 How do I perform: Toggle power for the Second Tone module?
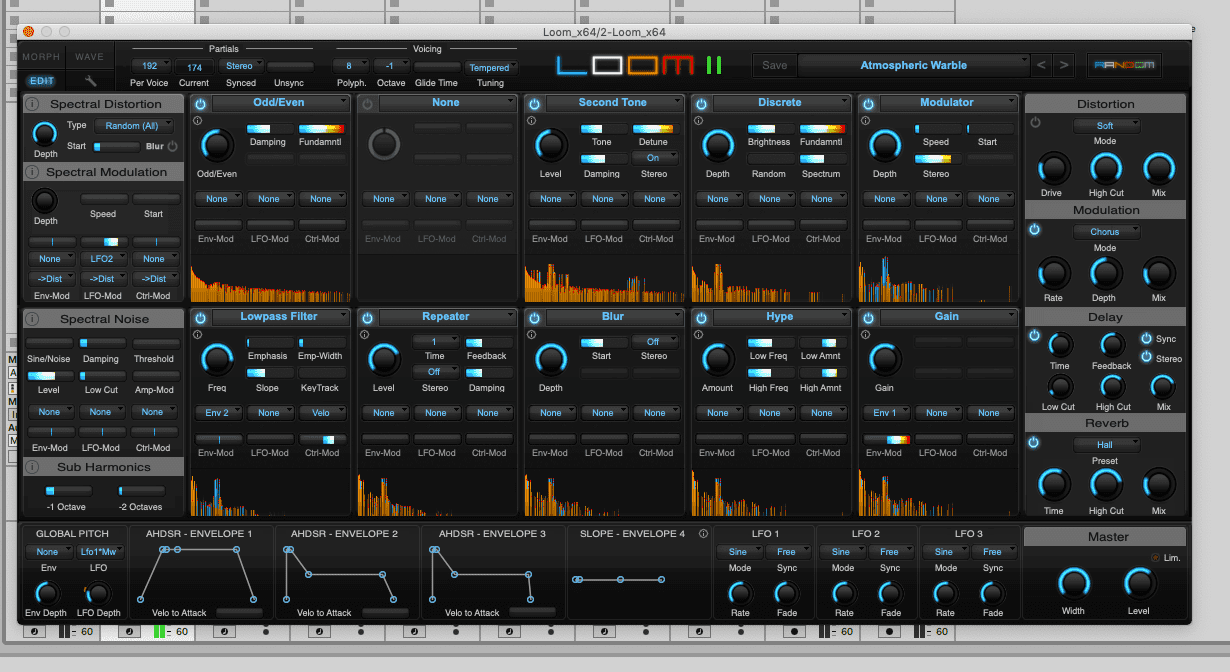[x=534, y=104]
